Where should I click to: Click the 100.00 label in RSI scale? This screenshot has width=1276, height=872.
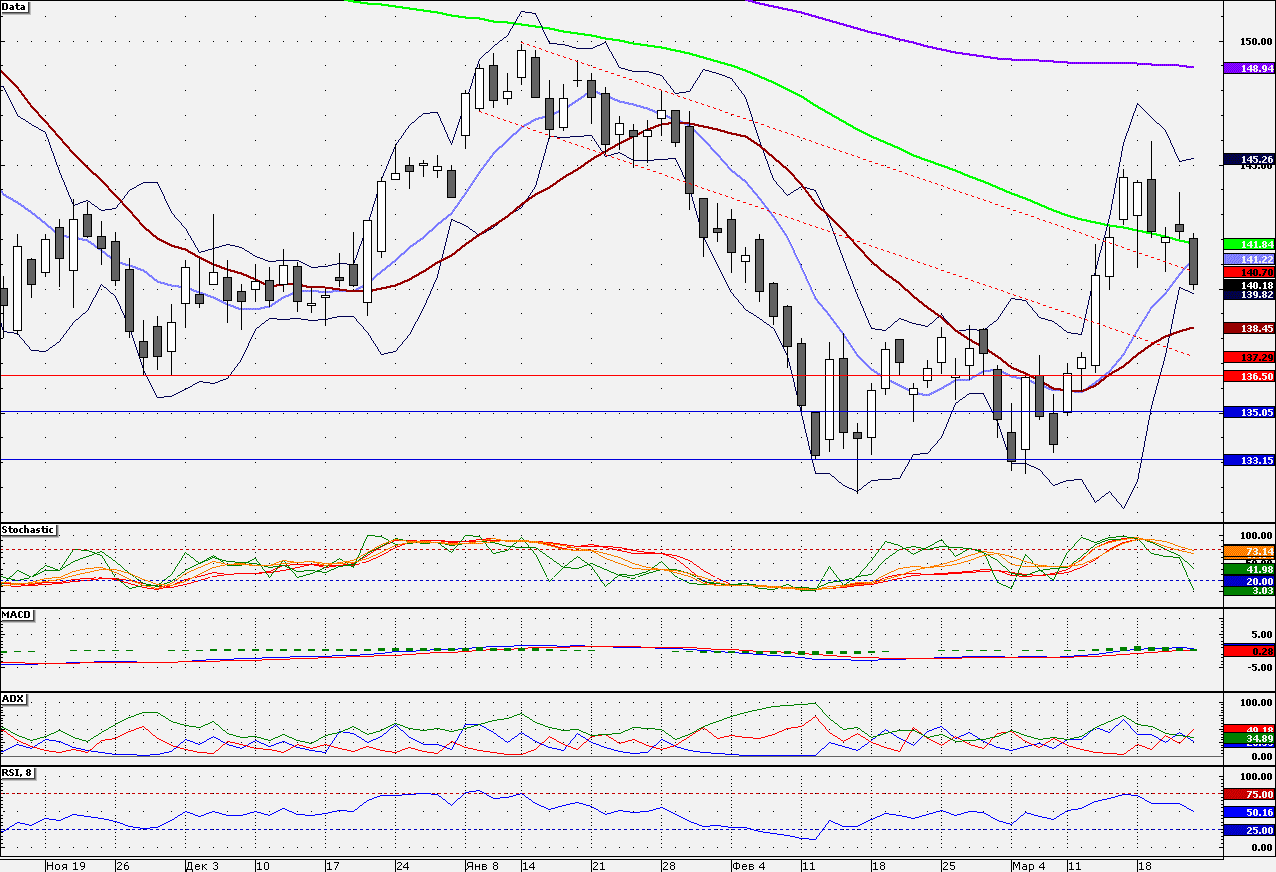1255,776
